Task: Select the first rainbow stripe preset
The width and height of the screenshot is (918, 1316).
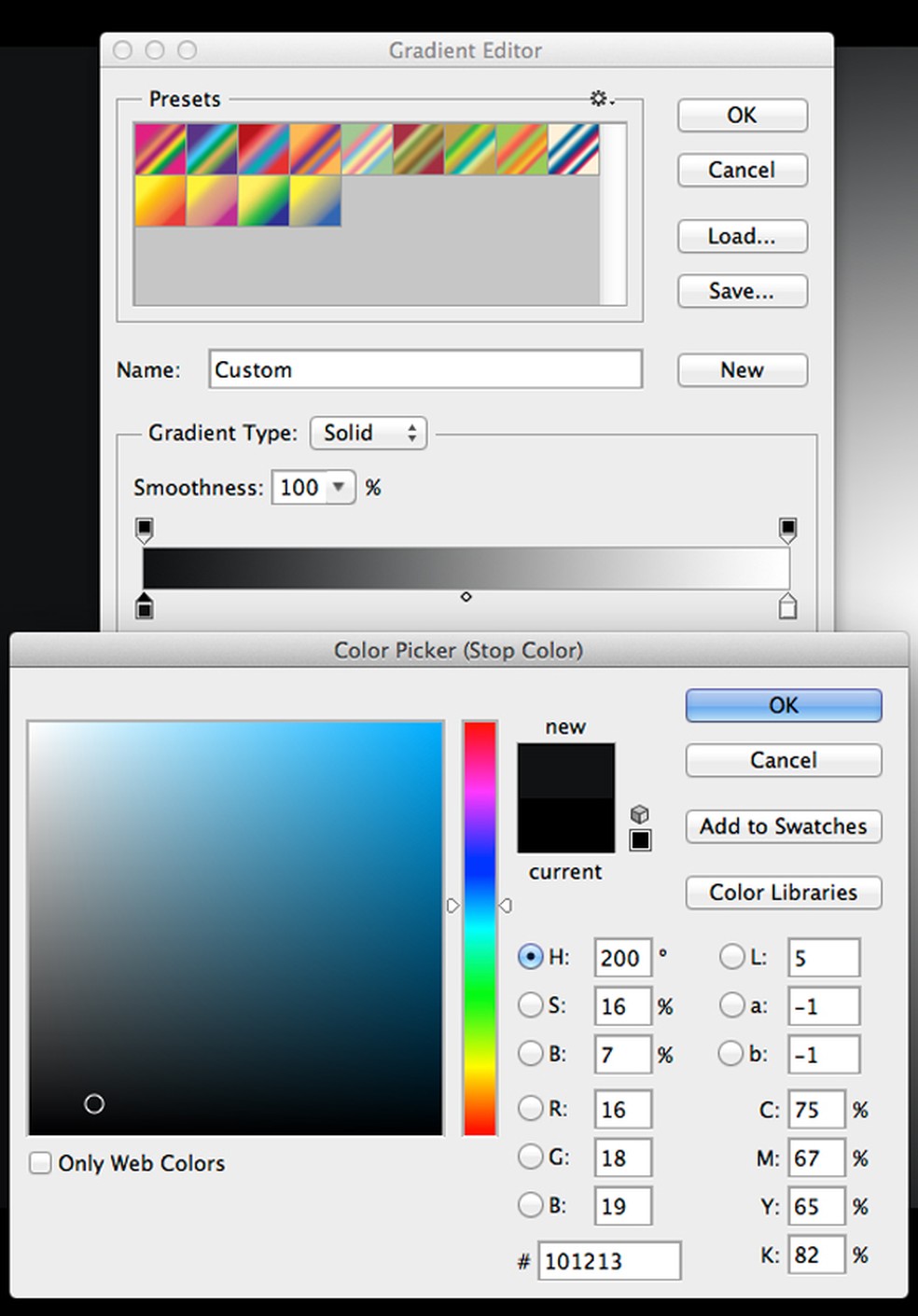Action: click(x=160, y=149)
